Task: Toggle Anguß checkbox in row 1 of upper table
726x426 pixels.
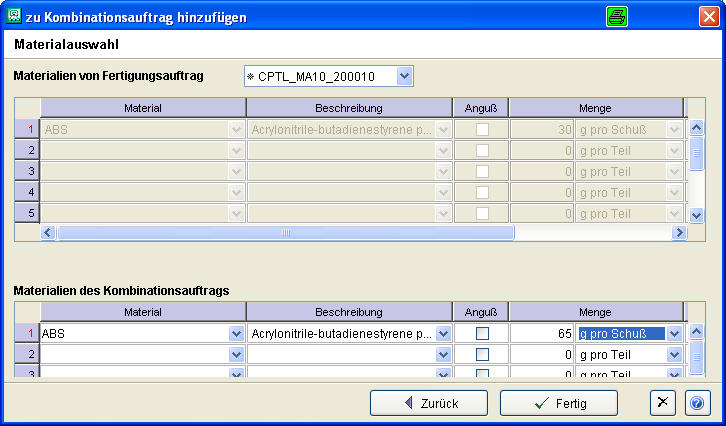Action: (x=482, y=129)
